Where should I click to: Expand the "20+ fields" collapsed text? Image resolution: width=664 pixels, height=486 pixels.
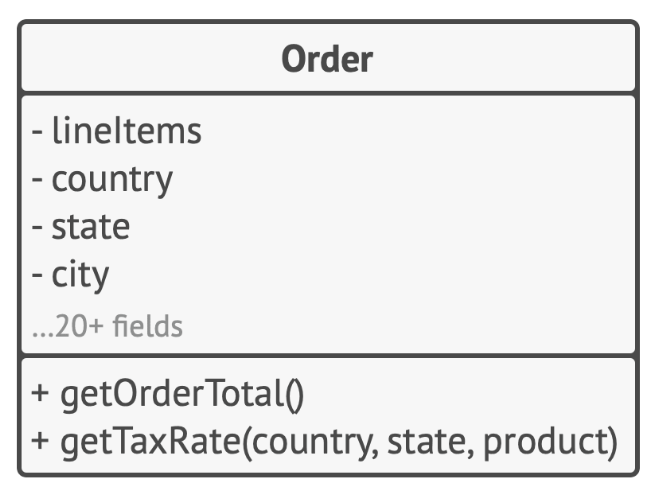click(107, 326)
